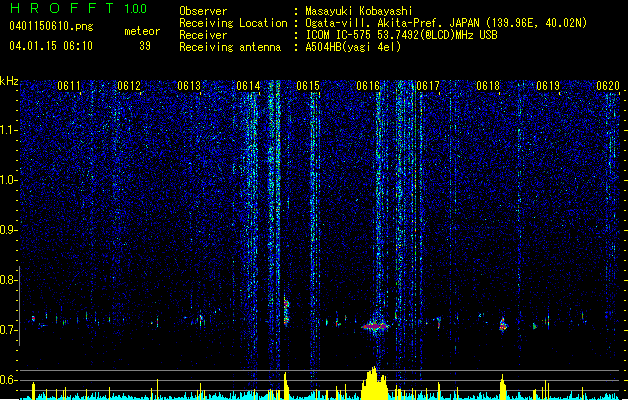Click the yellow power spike below 0618
This screenshot has height=400, width=629.
(x=503, y=387)
